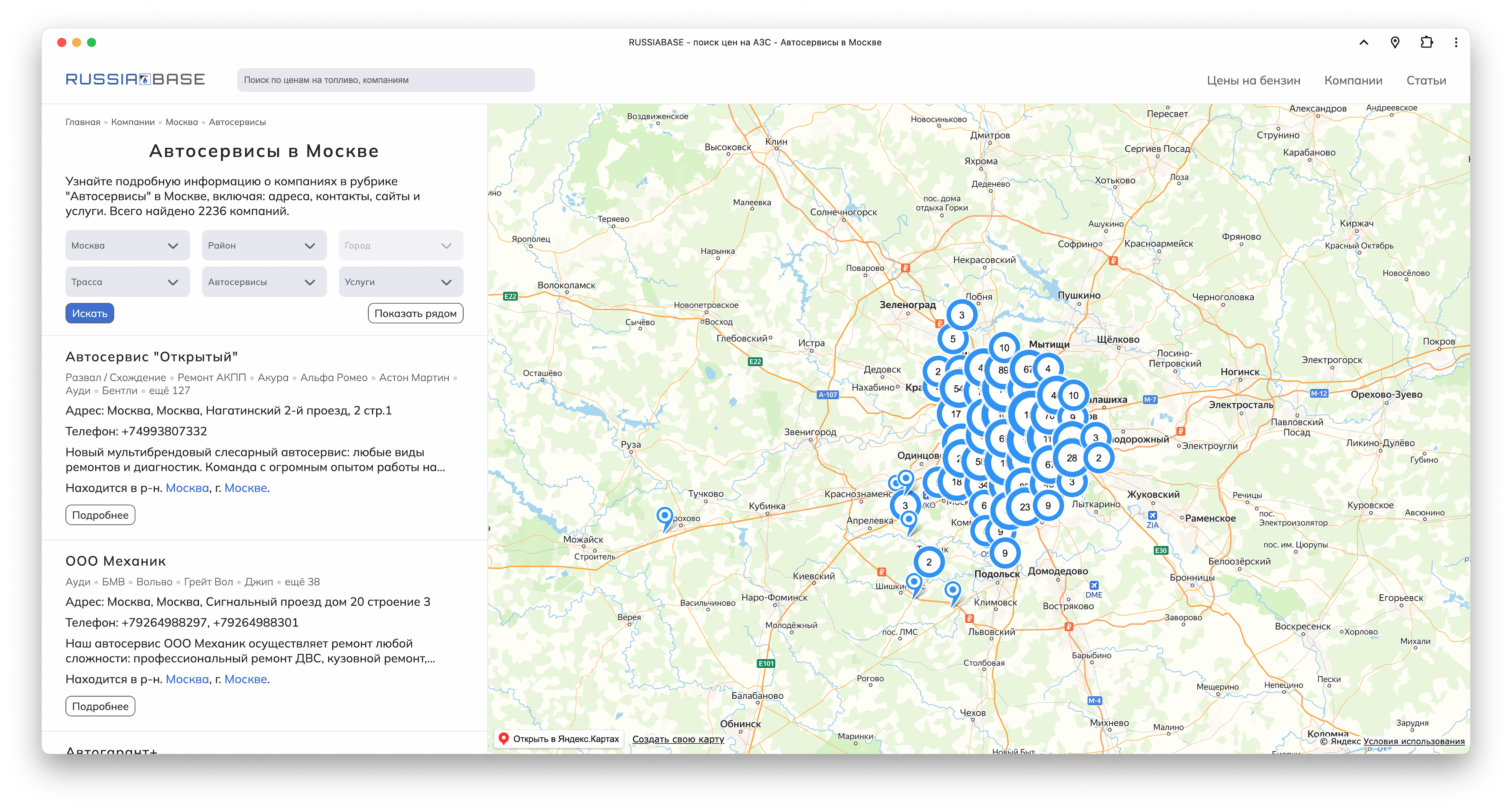The height and width of the screenshot is (809, 1512).
Task: Click the red pin icon on Открыть в Яндекс.Картах
Action: (x=504, y=738)
